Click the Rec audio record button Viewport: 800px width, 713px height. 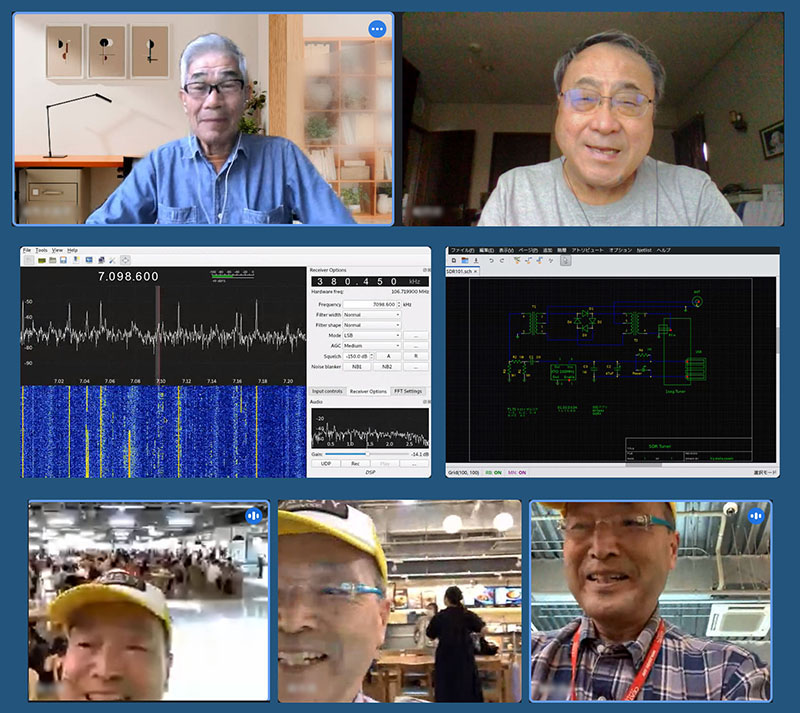355,463
